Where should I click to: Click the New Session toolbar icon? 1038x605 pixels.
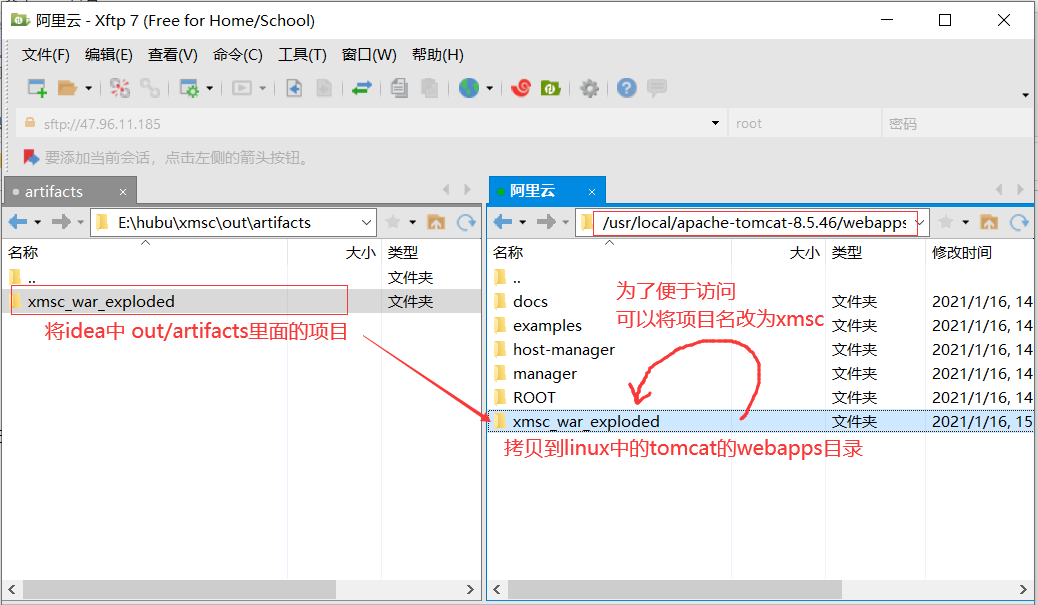click(37, 88)
